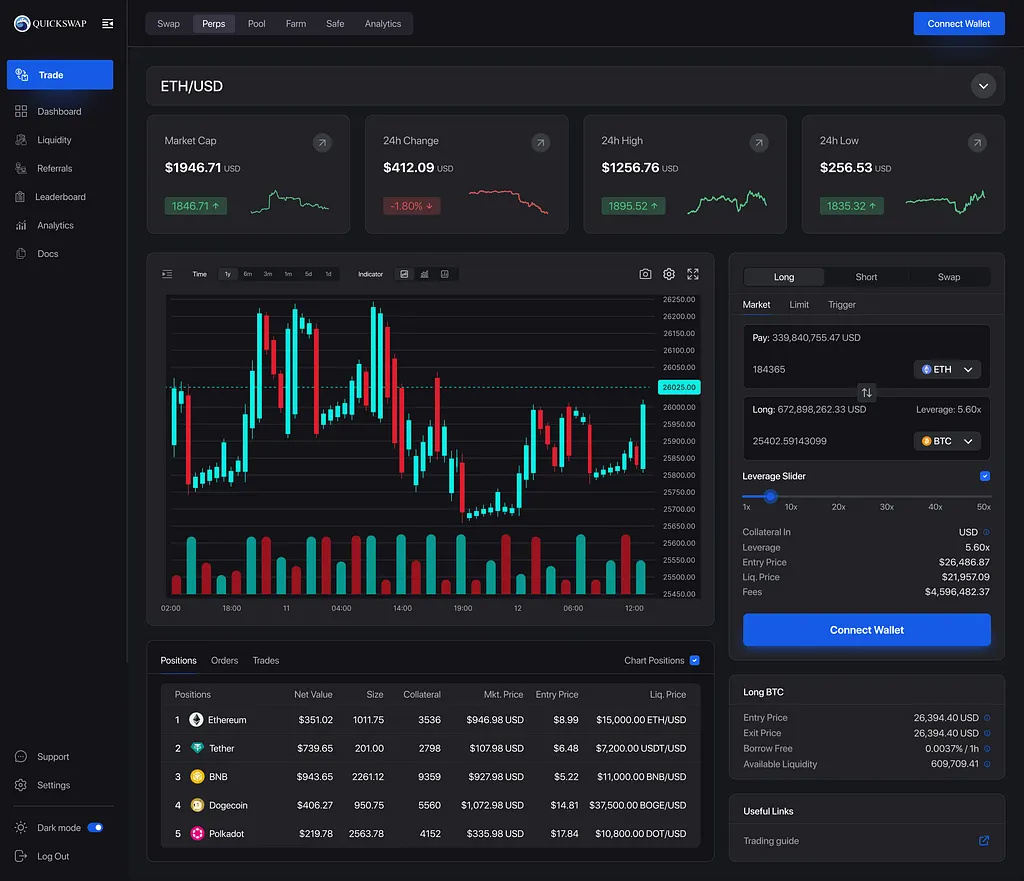Open Analytics in the left sidebar
This screenshot has height=881, width=1024.
[44, 225]
